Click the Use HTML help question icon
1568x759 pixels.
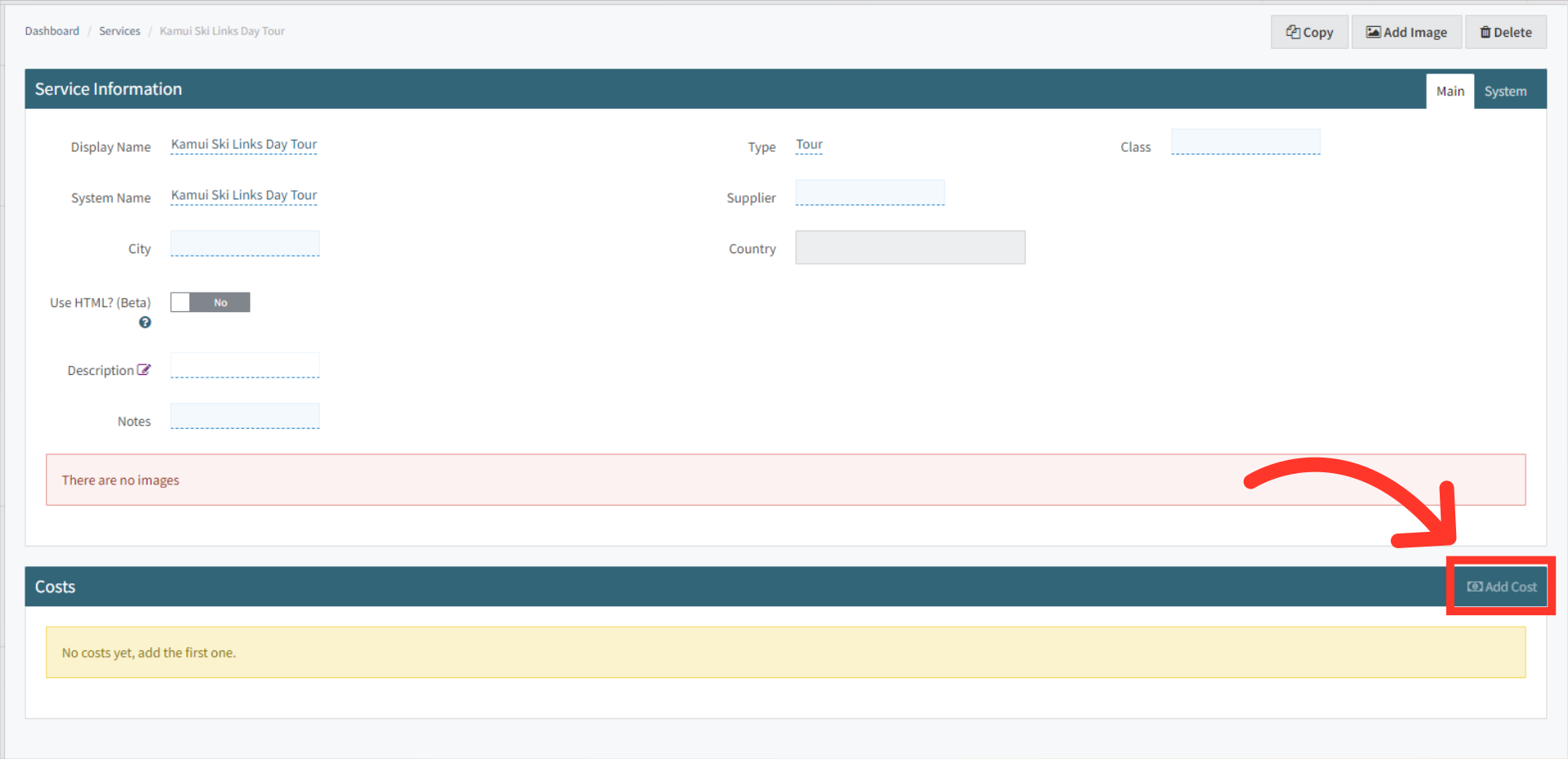145,323
